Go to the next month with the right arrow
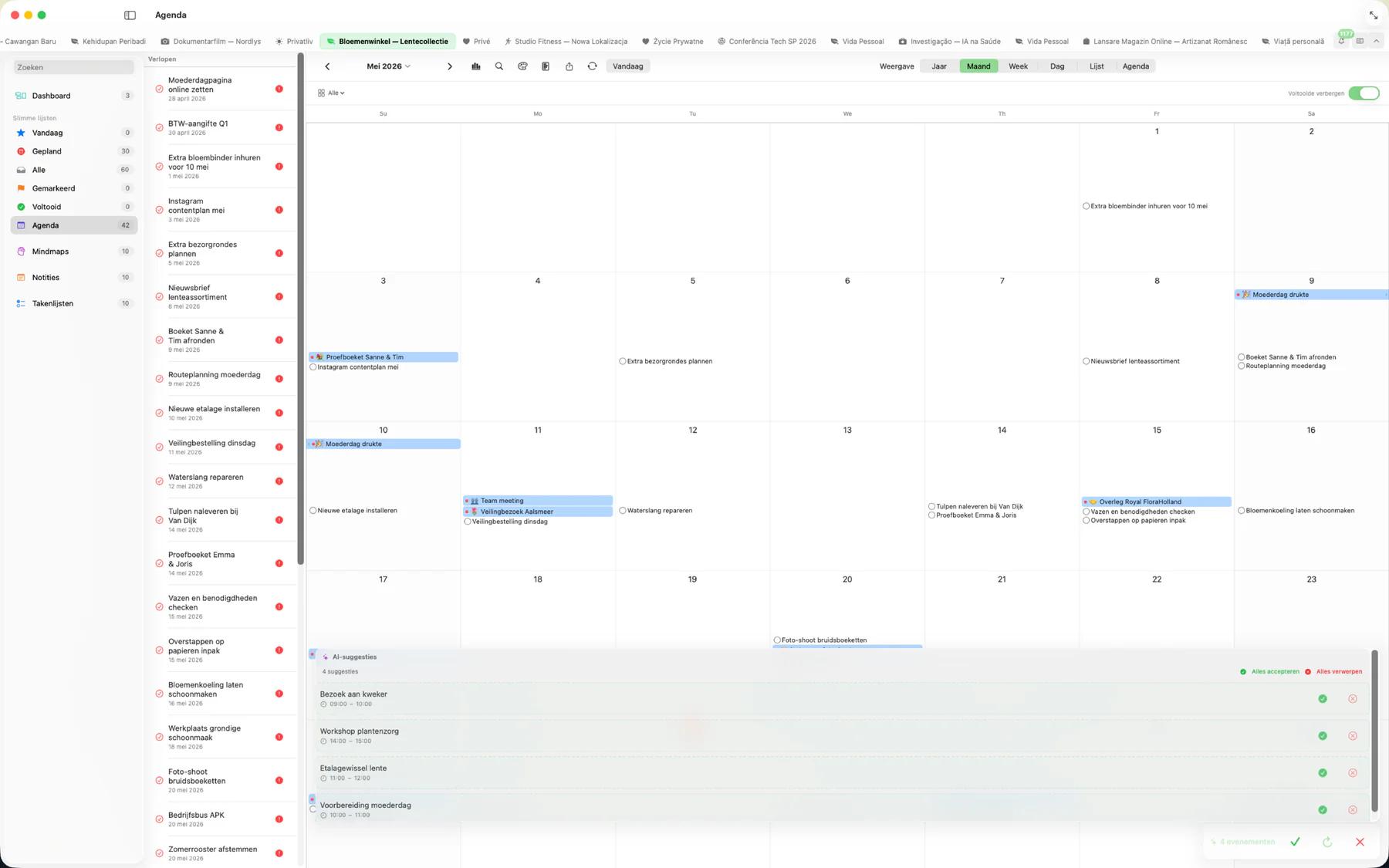This screenshot has height=868, width=1389. (450, 66)
